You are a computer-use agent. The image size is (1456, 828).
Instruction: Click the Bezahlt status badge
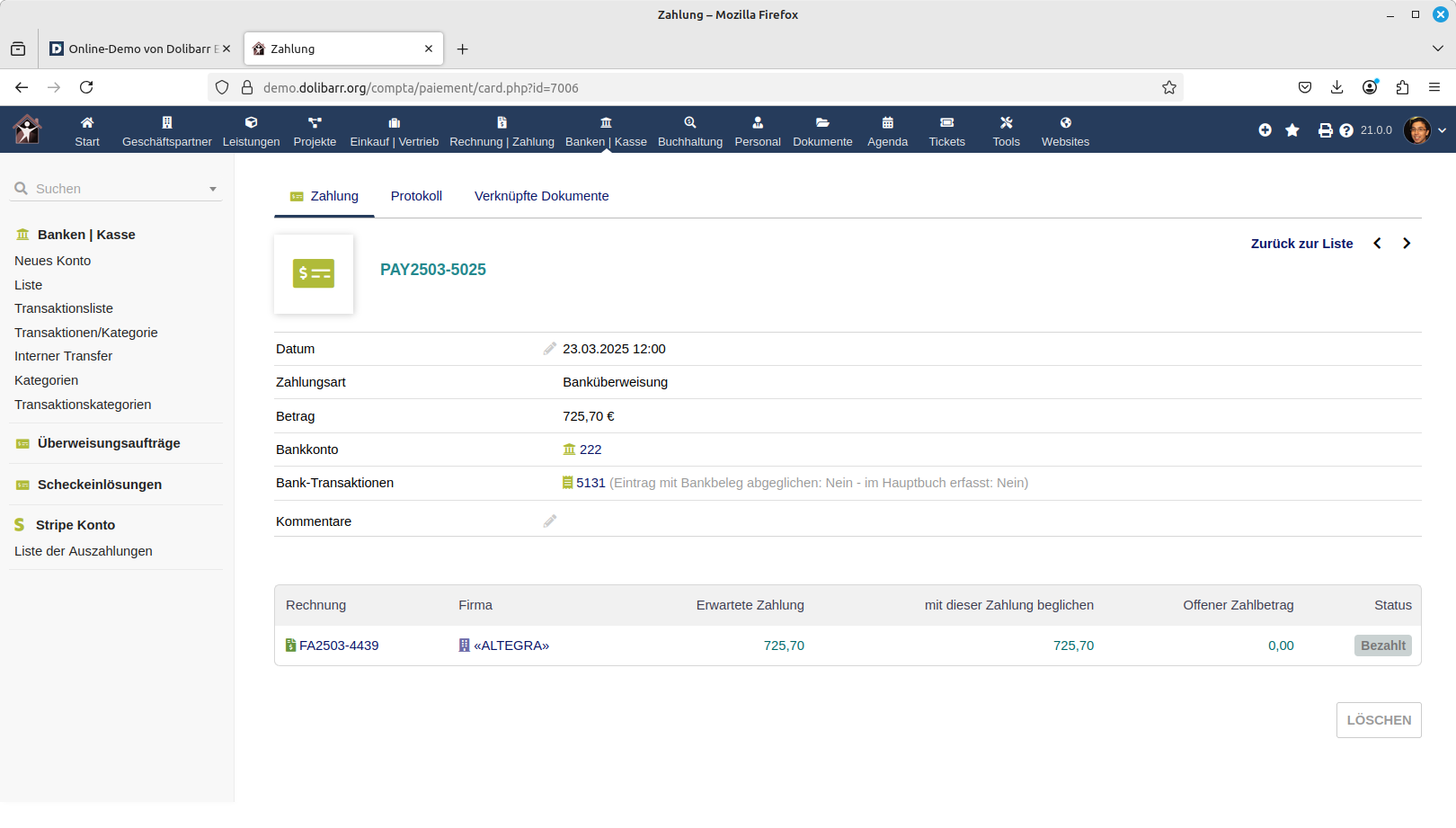(1383, 645)
